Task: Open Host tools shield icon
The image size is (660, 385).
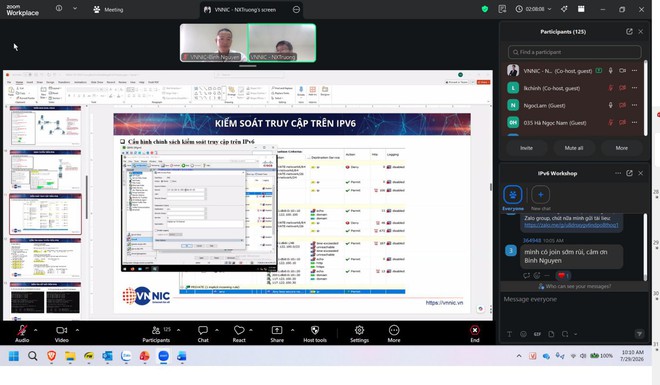Action: (315, 330)
